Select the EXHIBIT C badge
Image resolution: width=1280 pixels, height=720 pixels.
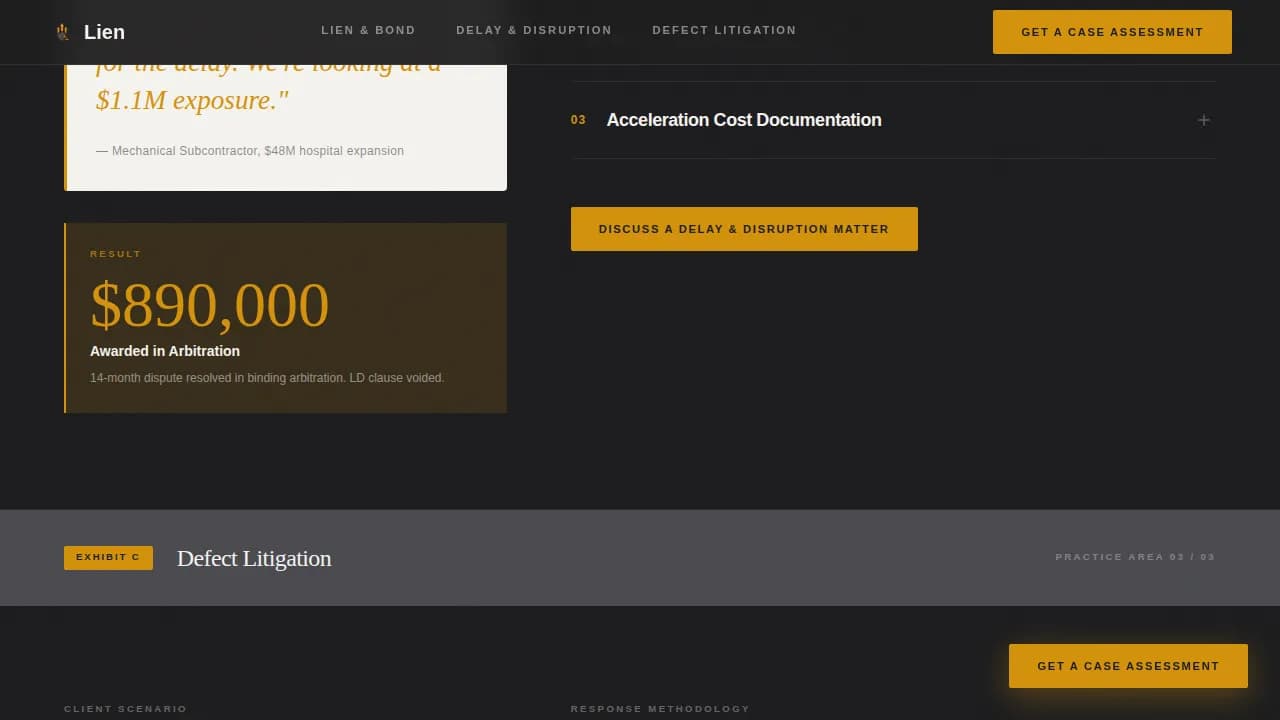pos(108,557)
